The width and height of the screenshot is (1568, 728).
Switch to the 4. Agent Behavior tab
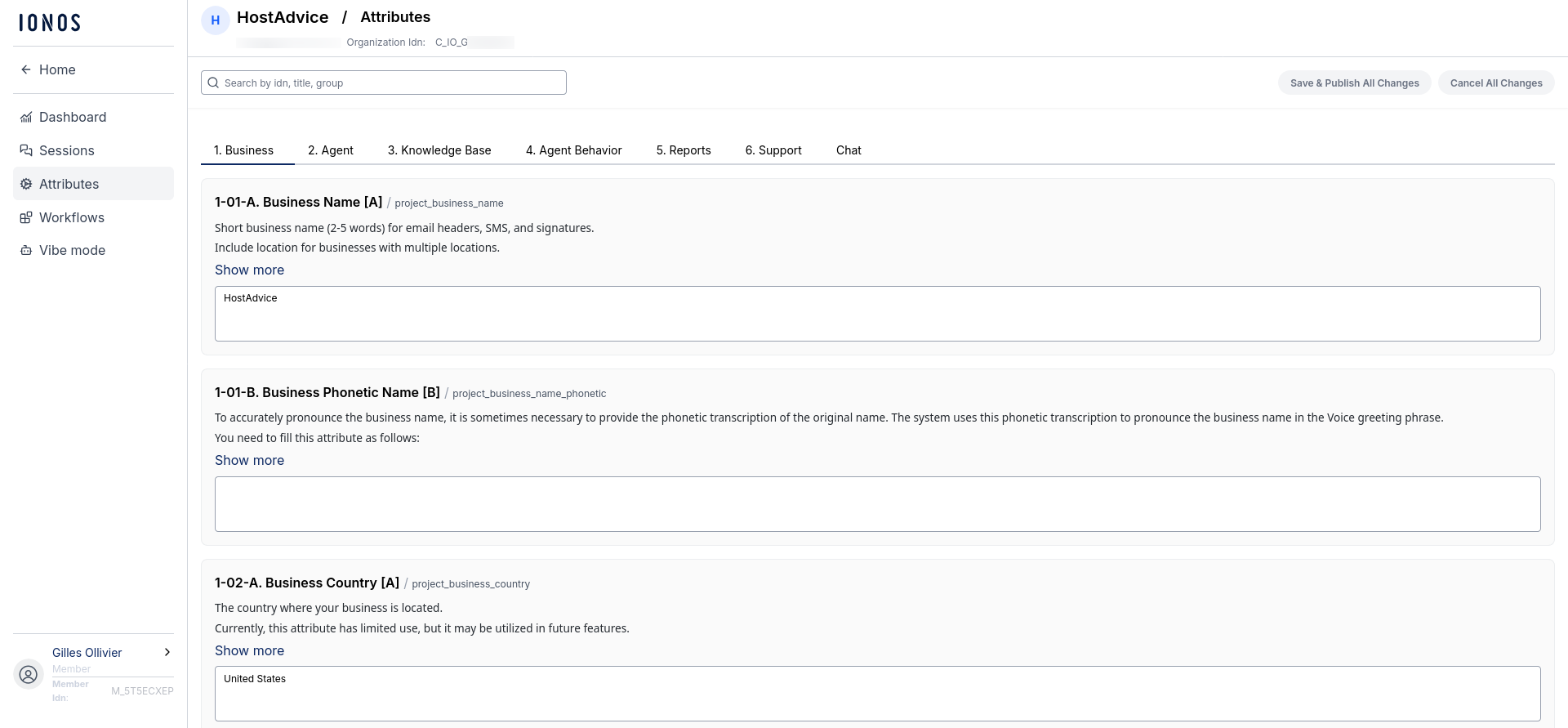point(574,150)
